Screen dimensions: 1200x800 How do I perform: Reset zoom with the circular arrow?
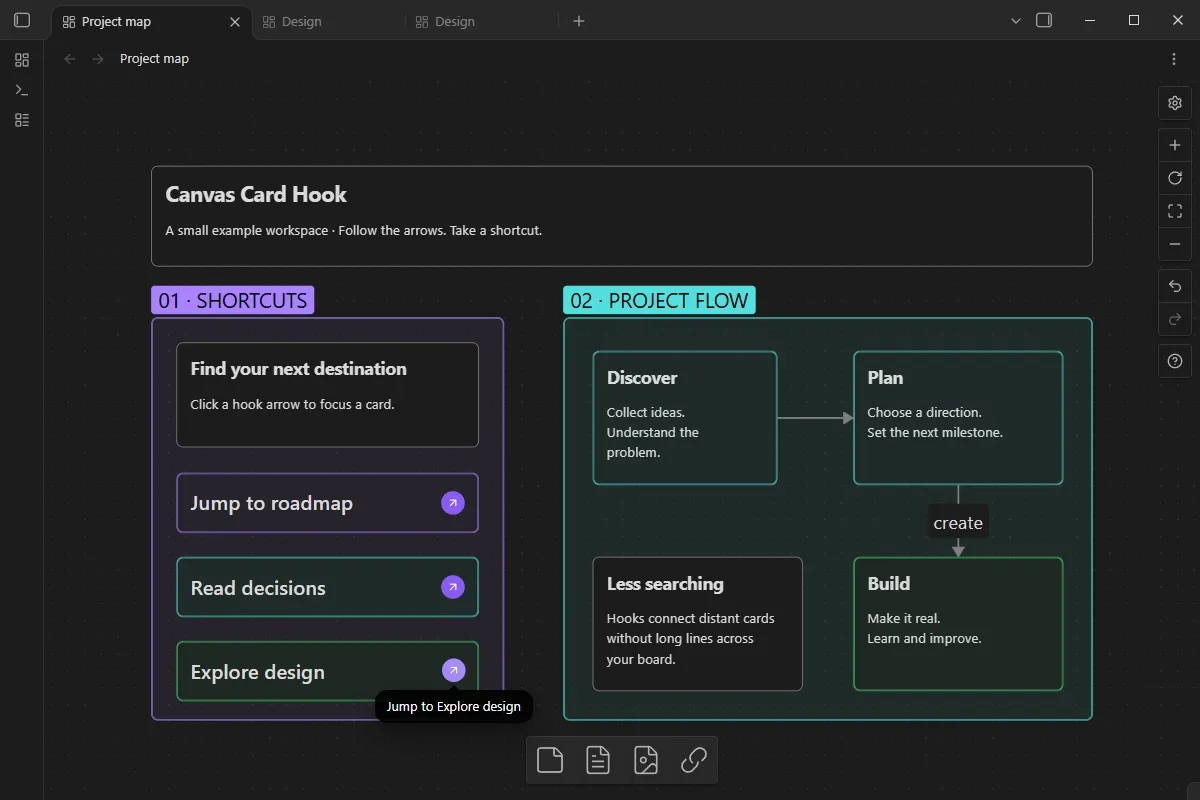pyautogui.click(x=1175, y=178)
